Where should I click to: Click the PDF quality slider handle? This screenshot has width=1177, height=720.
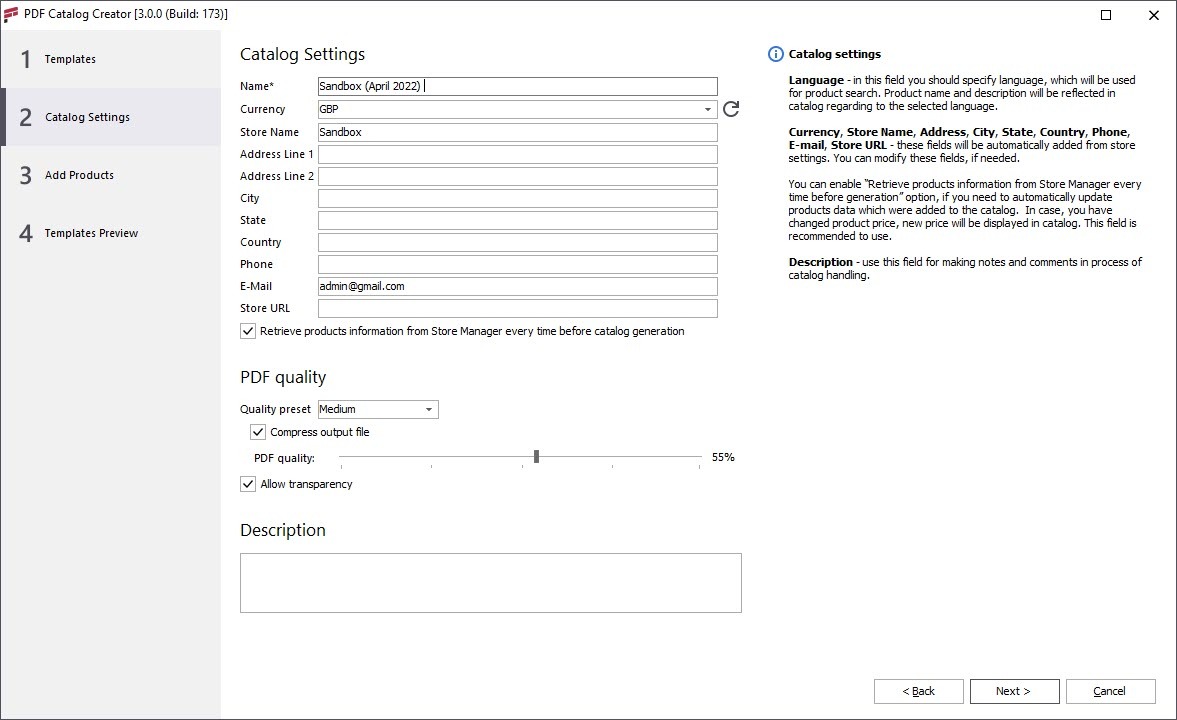(537, 457)
